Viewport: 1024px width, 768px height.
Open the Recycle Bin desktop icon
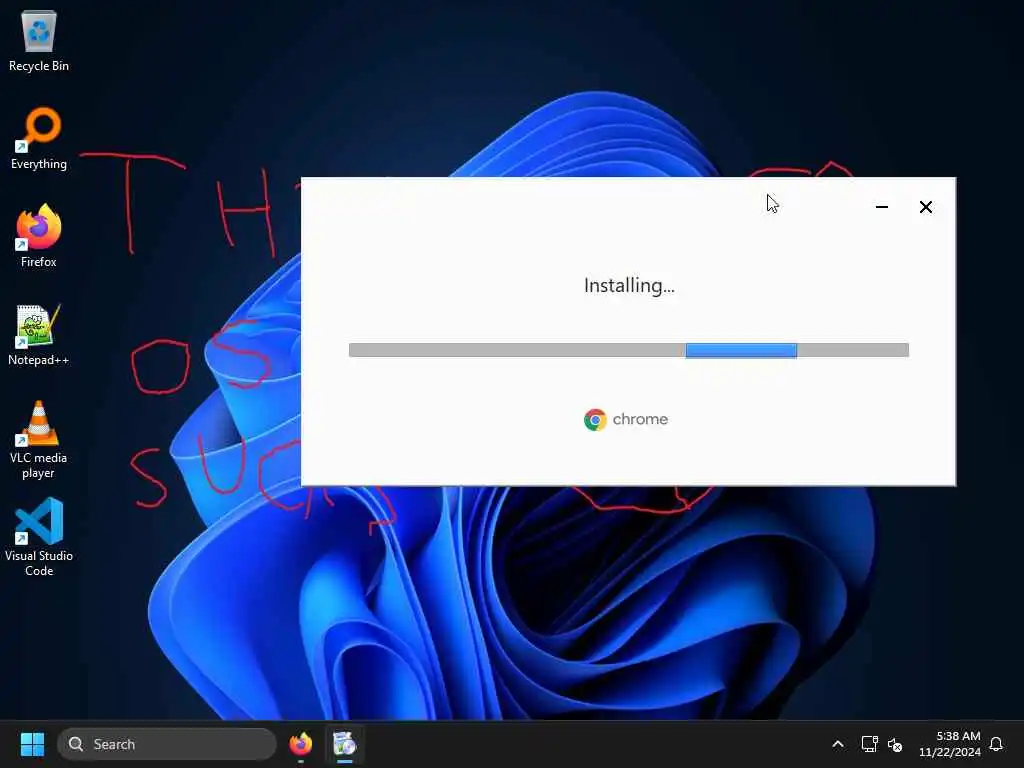click(39, 40)
